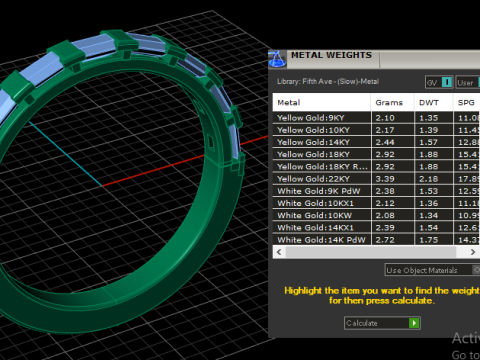Select the Yellow Gold:14KY row
This screenshot has width=480, height=360.
click(376, 142)
